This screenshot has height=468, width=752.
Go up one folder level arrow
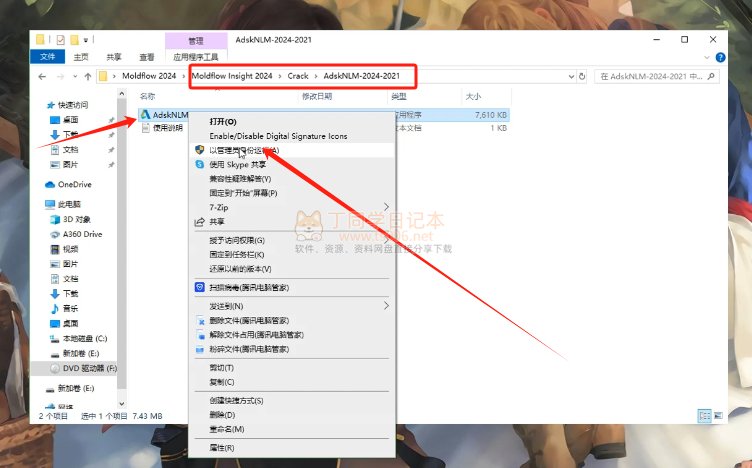click(x=88, y=77)
